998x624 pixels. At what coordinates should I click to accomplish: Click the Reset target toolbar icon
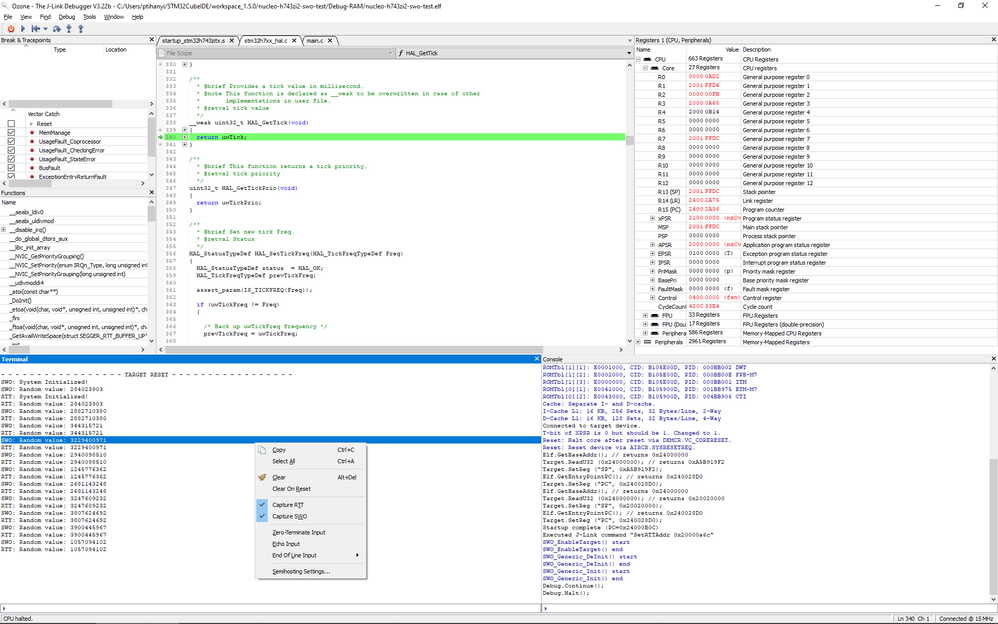tap(36, 29)
